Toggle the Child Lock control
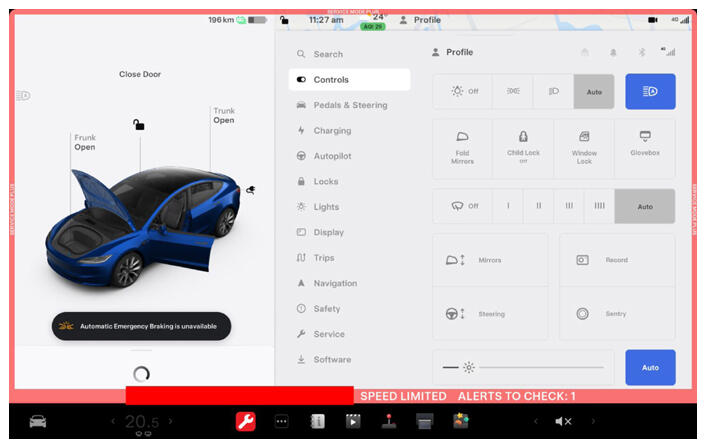The height and width of the screenshot is (448, 706). click(x=523, y=149)
